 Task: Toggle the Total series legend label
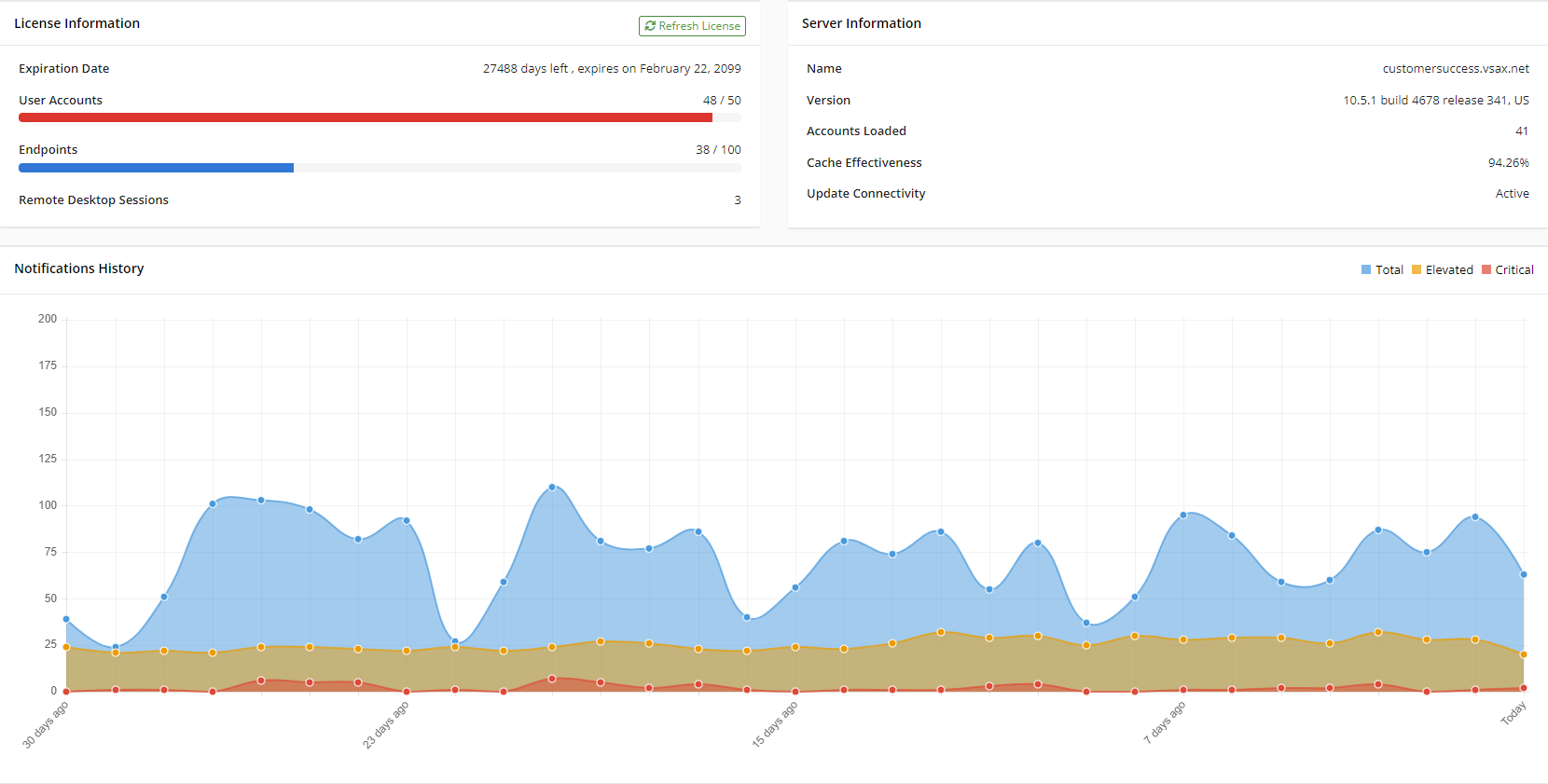(x=1389, y=270)
